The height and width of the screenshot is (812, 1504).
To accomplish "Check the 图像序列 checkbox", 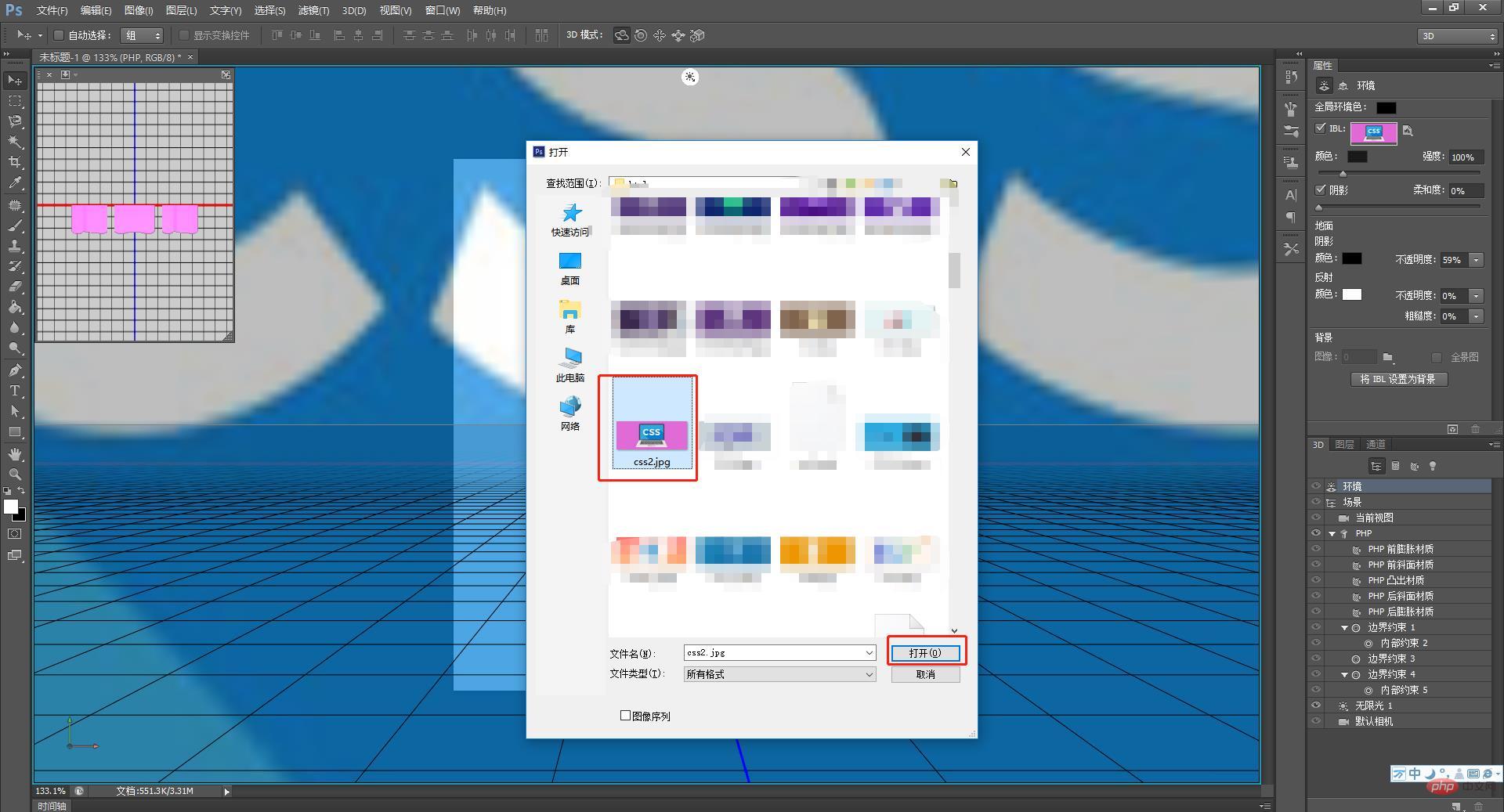I will point(625,715).
